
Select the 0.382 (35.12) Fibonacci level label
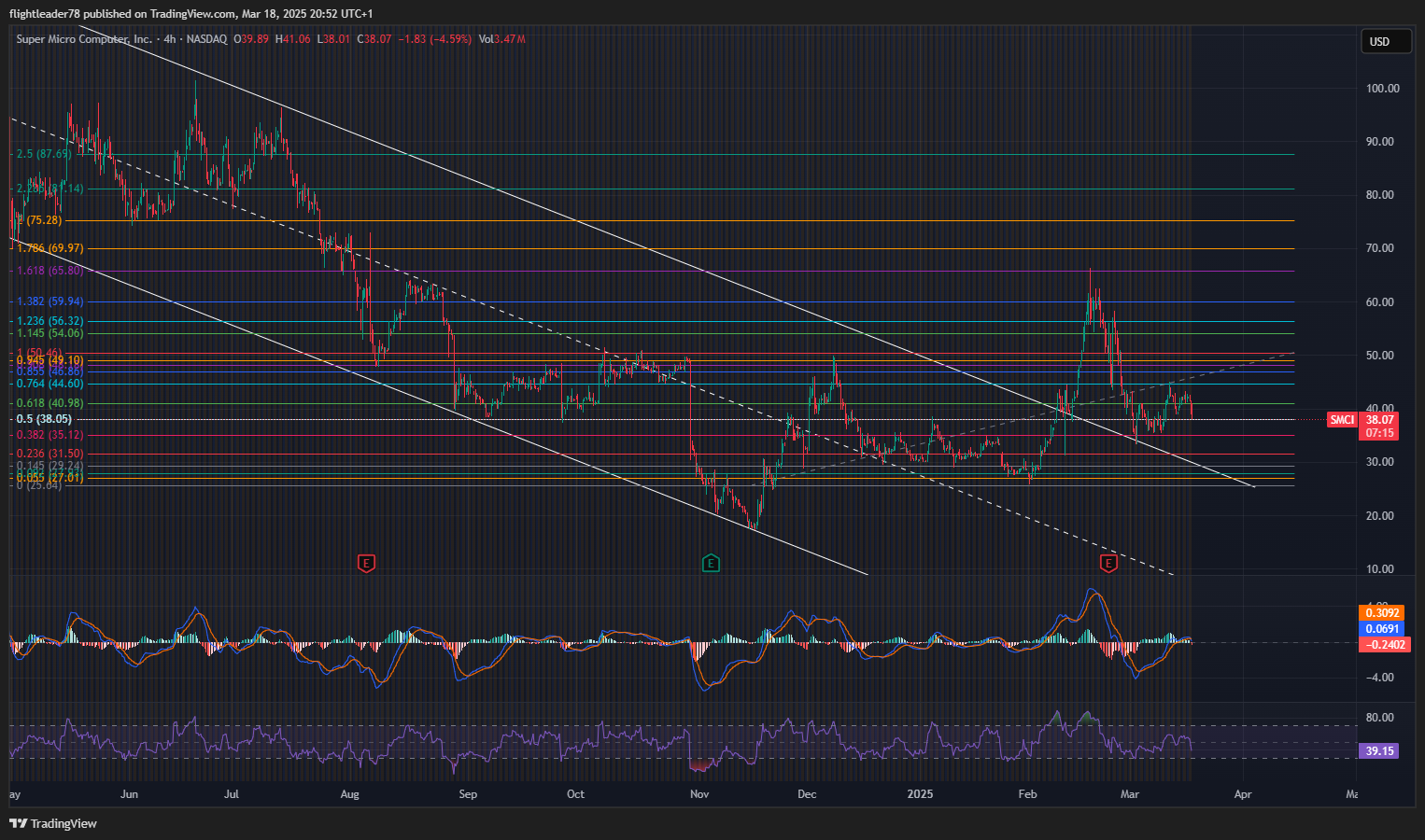pyautogui.click(x=50, y=435)
